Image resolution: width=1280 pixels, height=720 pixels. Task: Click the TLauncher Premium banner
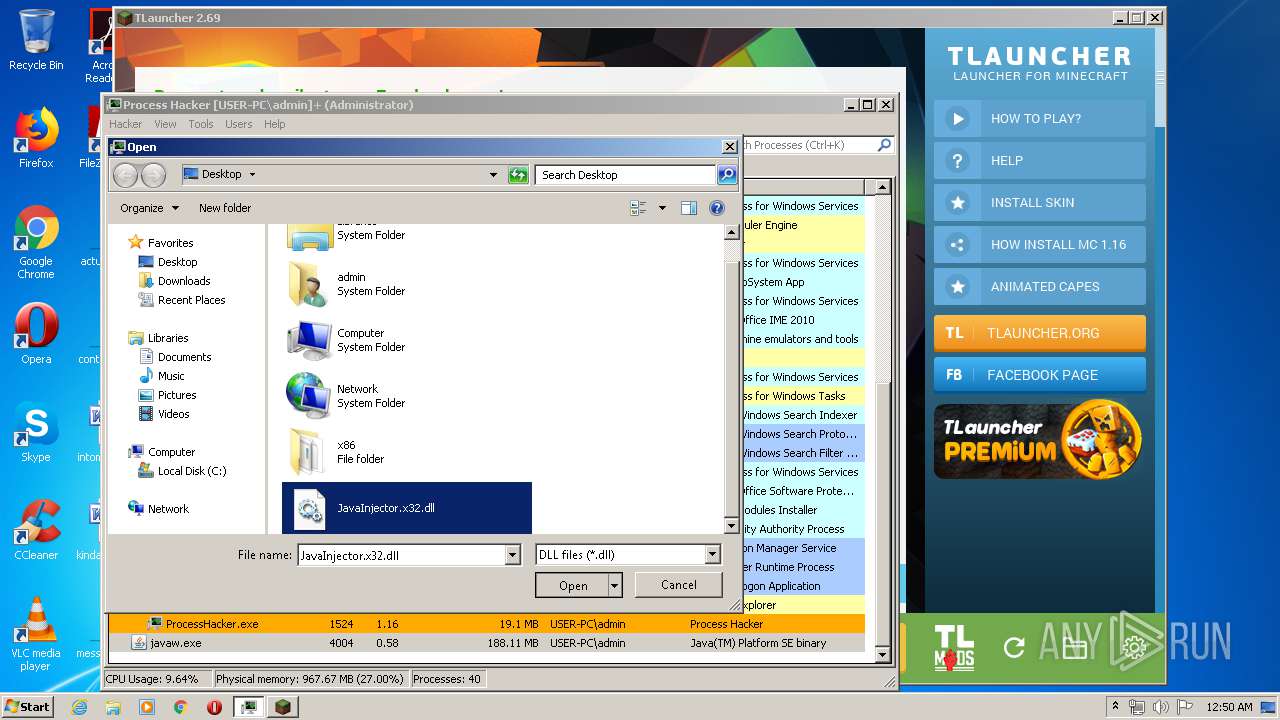1038,441
